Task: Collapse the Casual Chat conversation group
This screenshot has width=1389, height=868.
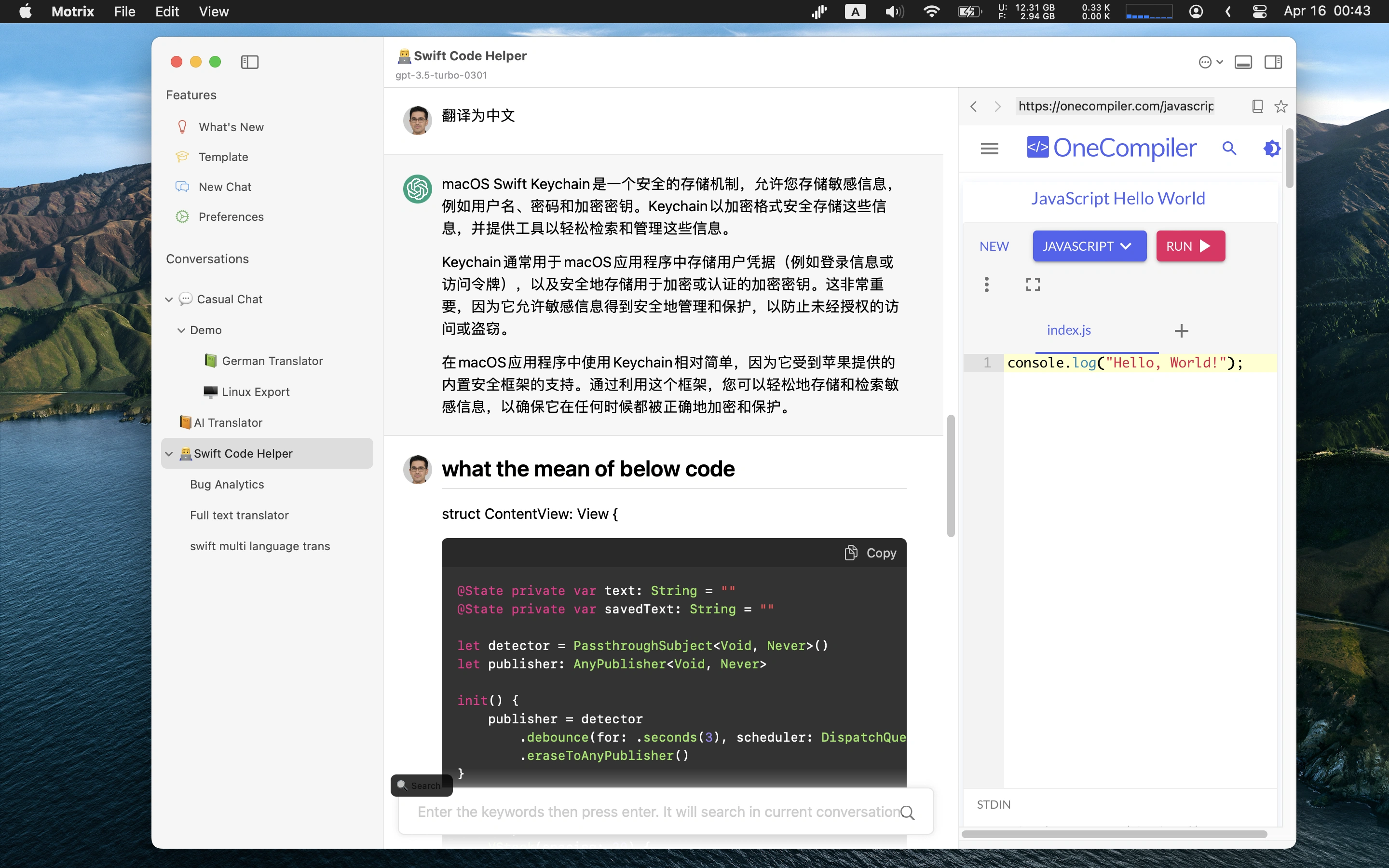Action: [169, 299]
